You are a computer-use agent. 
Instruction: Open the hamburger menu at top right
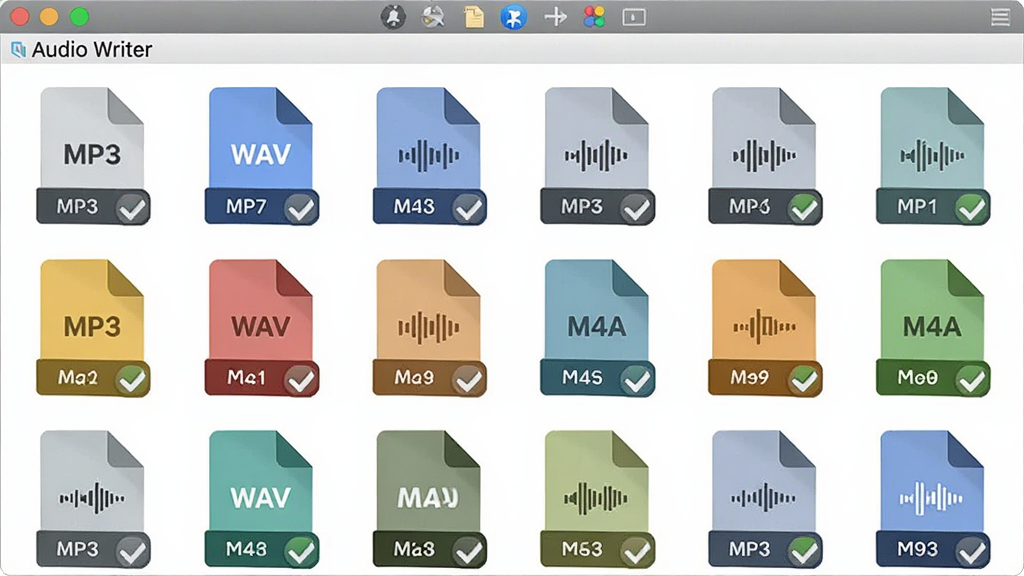(1000, 17)
